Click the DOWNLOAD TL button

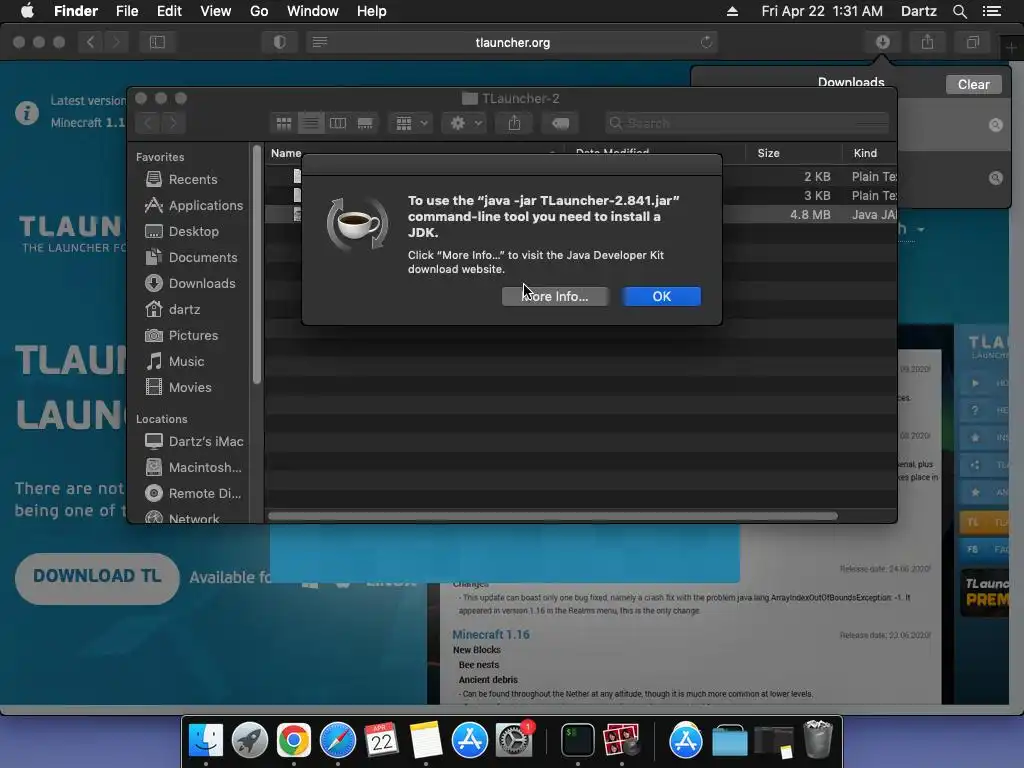(x=97, y=577)
